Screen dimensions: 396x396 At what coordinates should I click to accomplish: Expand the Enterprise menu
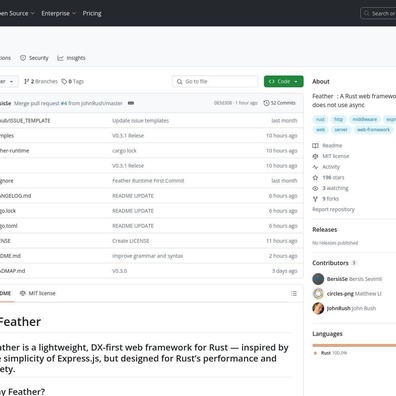(x=59, y=13)
